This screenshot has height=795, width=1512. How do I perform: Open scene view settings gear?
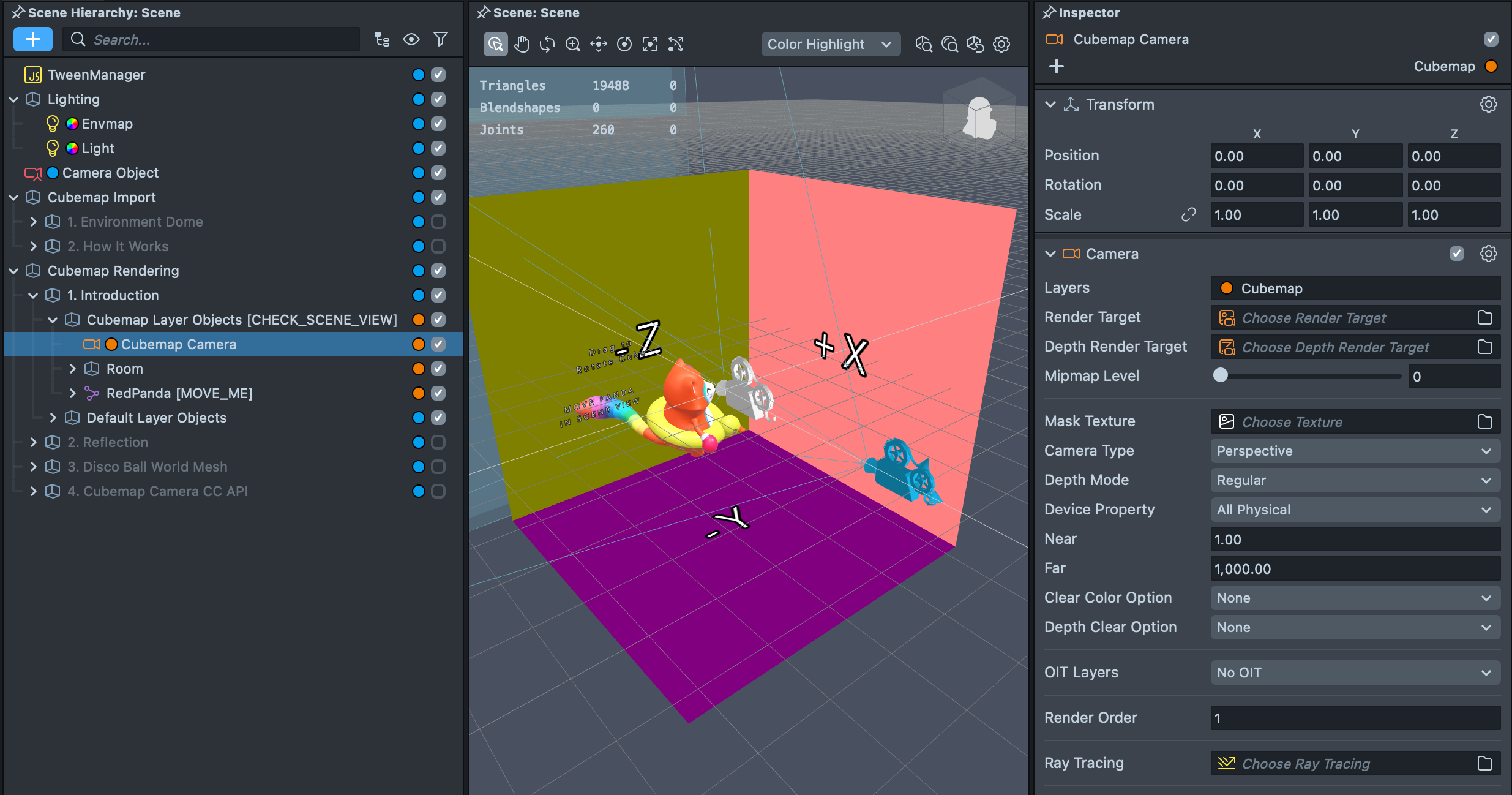[x=1001, y=44]
